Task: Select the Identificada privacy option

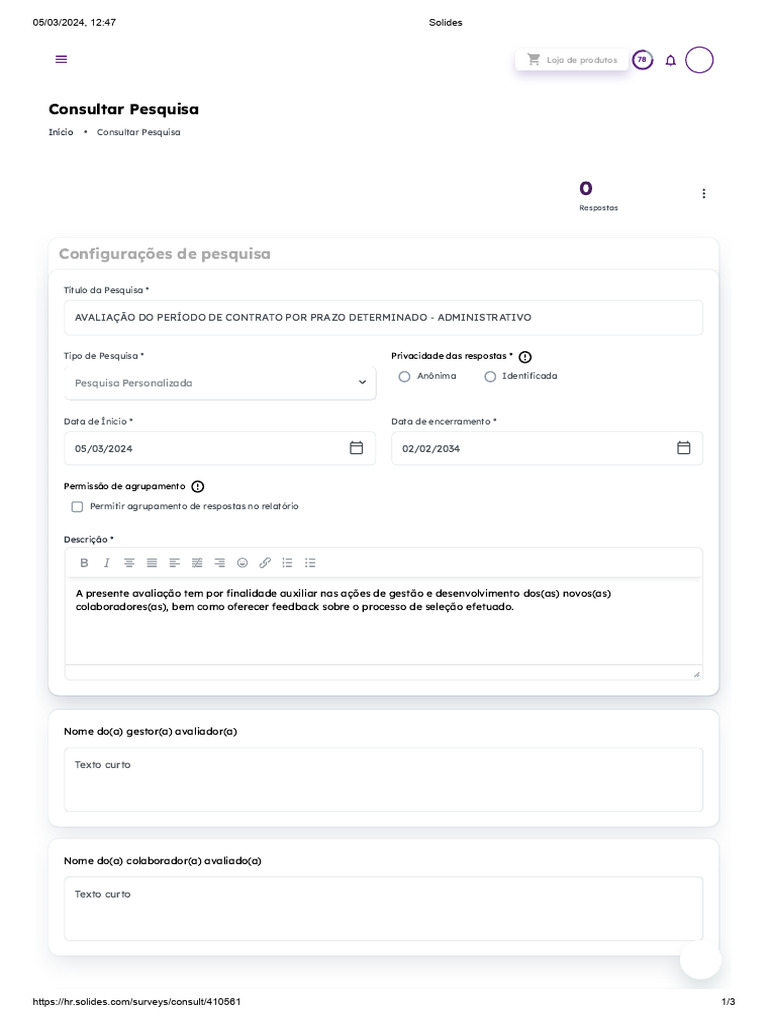Action: coord(490,377)
